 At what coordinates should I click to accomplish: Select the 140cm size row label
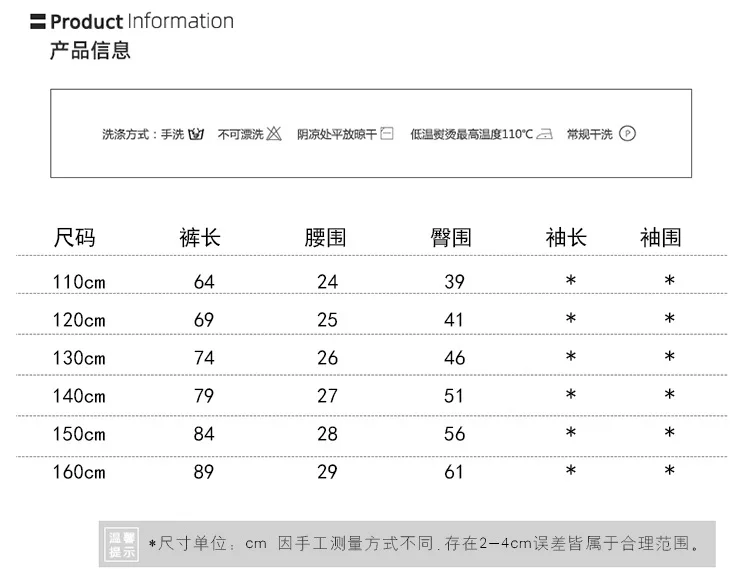(79, 396)
